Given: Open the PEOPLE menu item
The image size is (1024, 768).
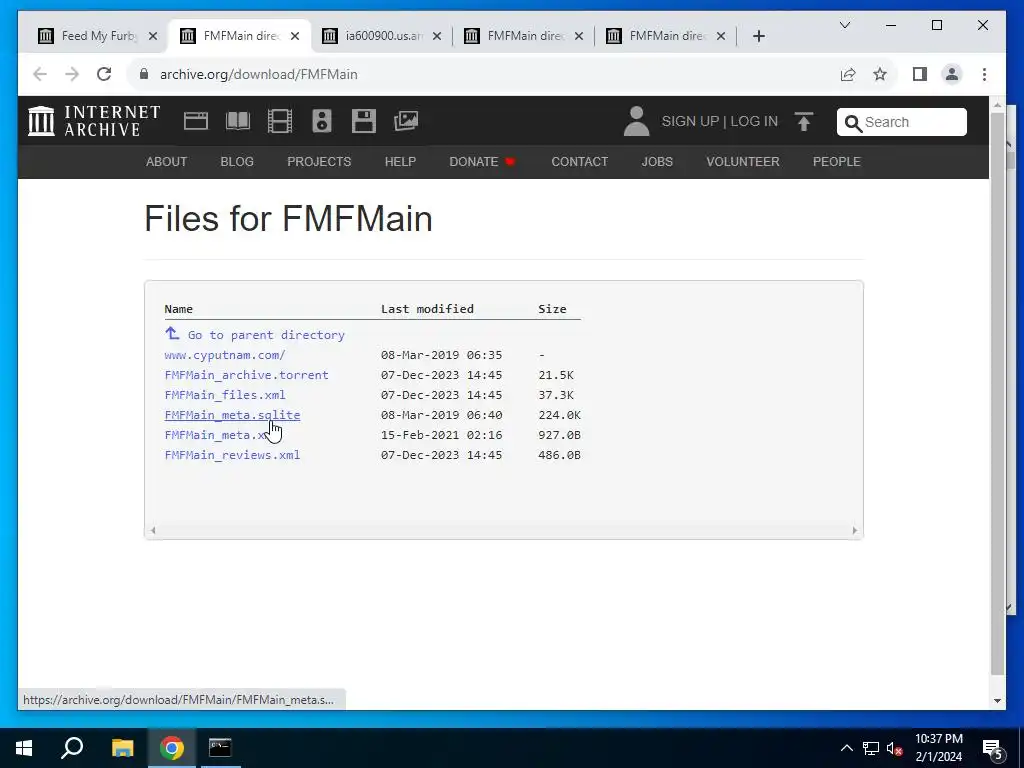Looking at the screenshot, I should pos(837,162).
